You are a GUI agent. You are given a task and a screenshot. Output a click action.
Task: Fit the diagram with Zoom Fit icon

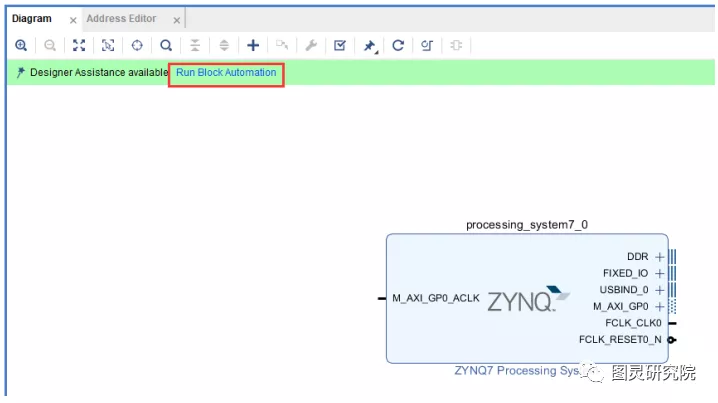coord(79,45)
